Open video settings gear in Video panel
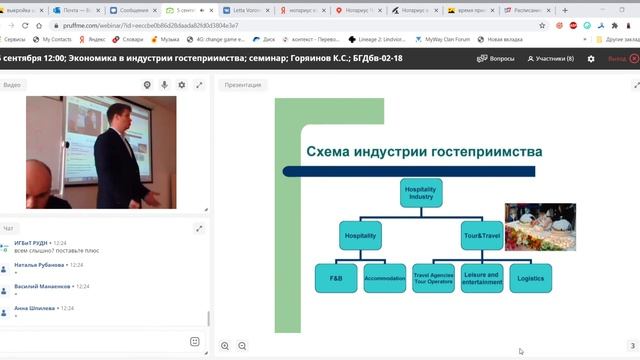The image size is (640, 360). (182, 85)
